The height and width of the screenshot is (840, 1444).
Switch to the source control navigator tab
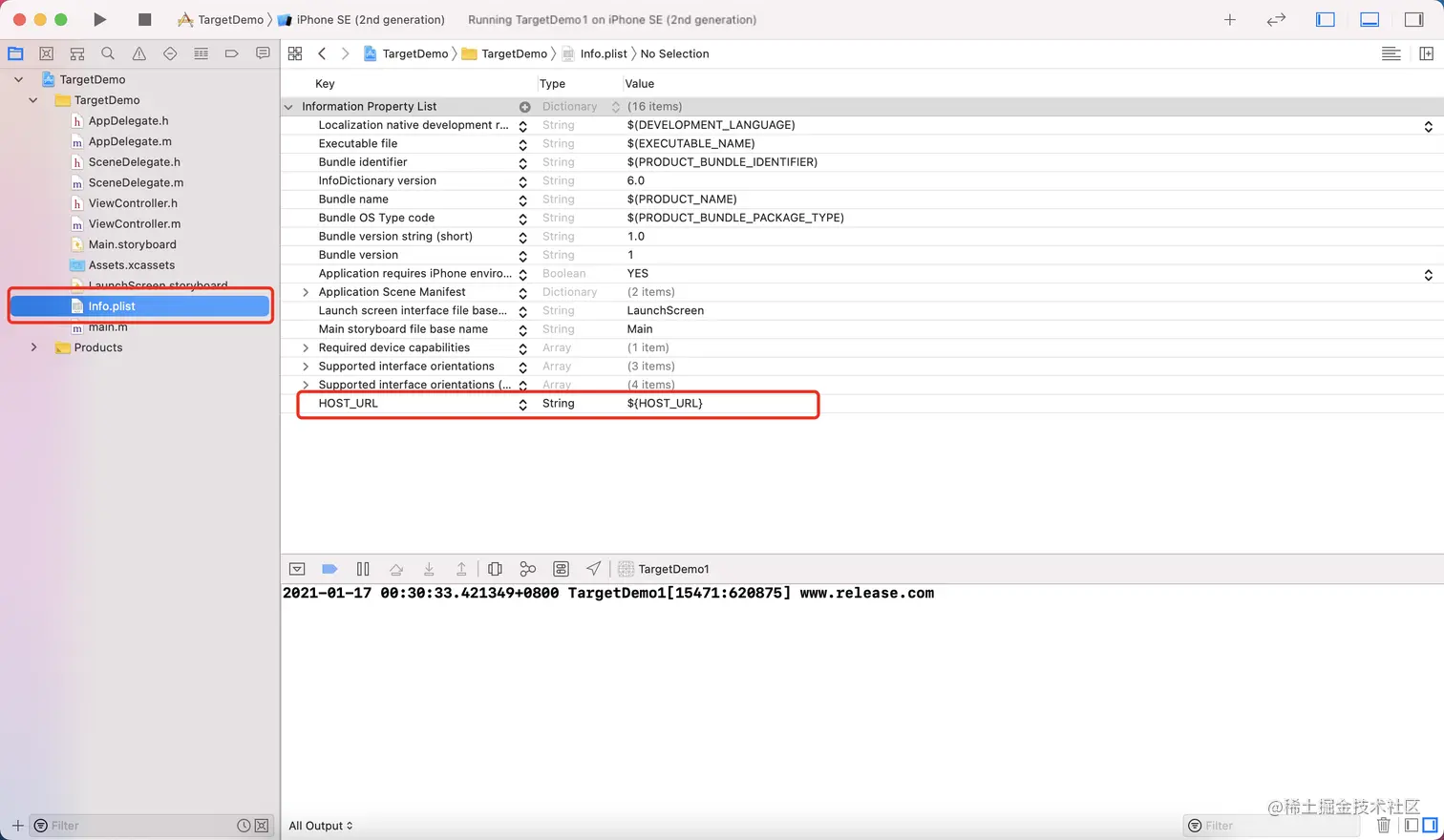(46, 53)
